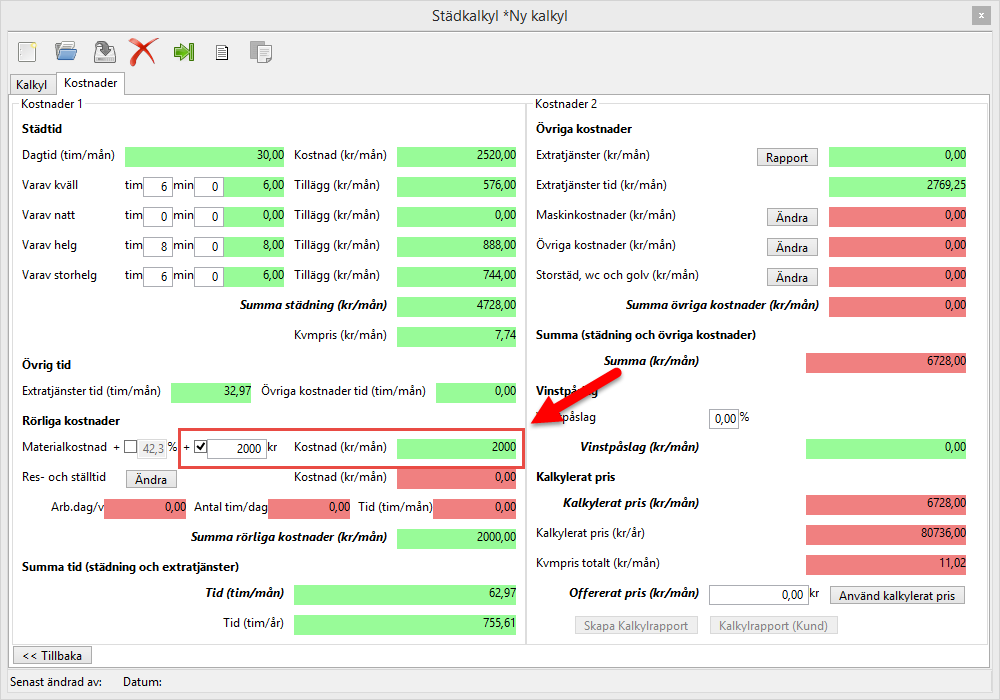Select the Kostnader tab
This screenshot has height=700, width=1000.
tap(90, 84)
